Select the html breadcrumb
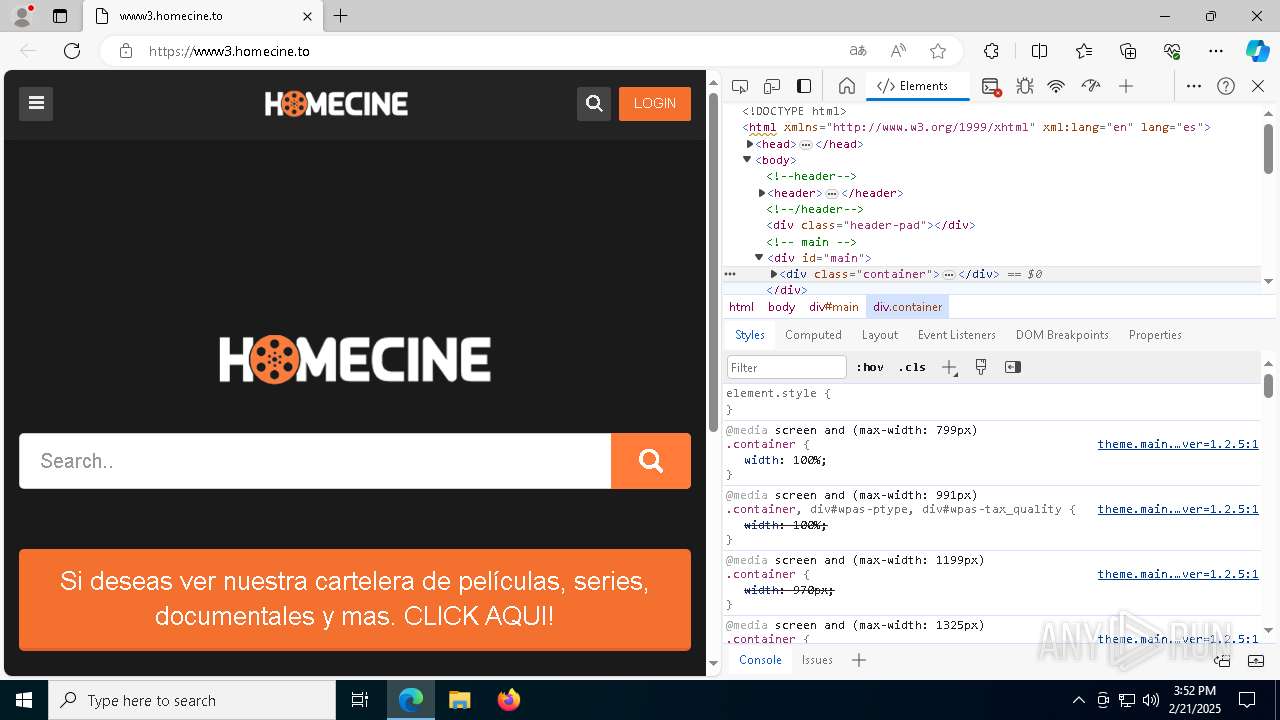Screen dimensions: 1280x720 click(741, 307)
